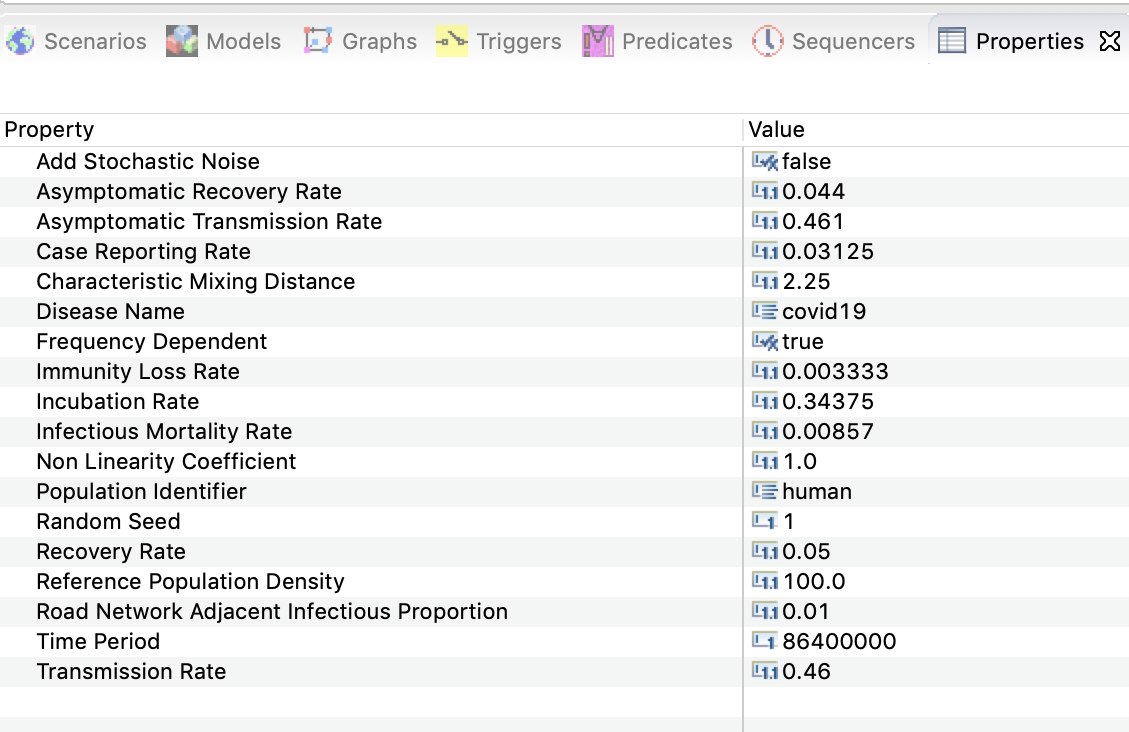This screenshot has height=732, width=1129.
Task: Switch to the Models tab
Action: (223, 41)
